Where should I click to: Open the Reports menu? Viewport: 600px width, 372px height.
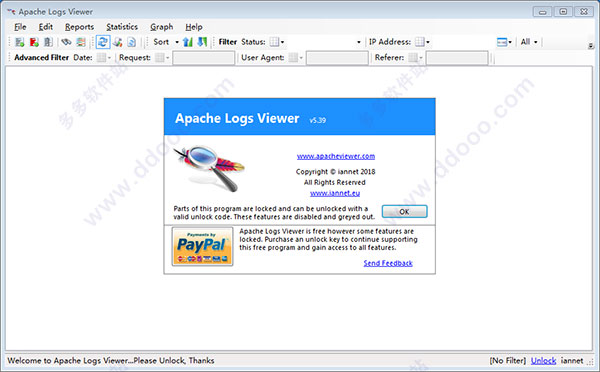(79, 27)
